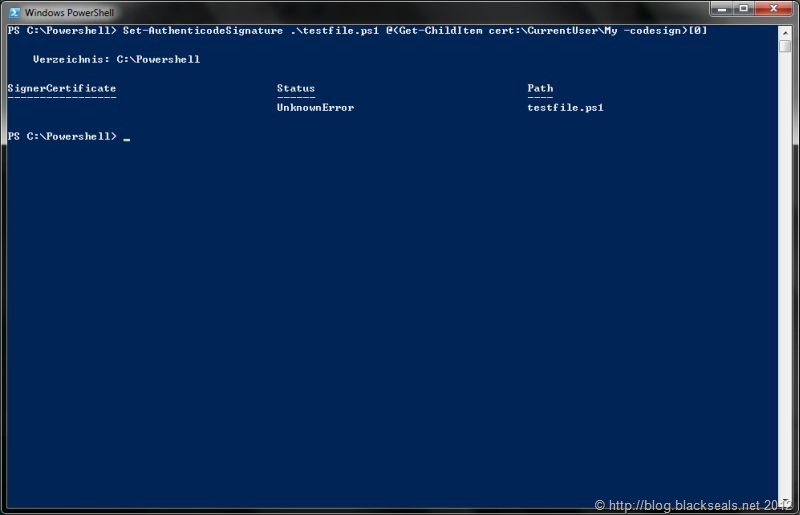
Task: Click the UnknownError status value
Action: [x=315, y=108]
